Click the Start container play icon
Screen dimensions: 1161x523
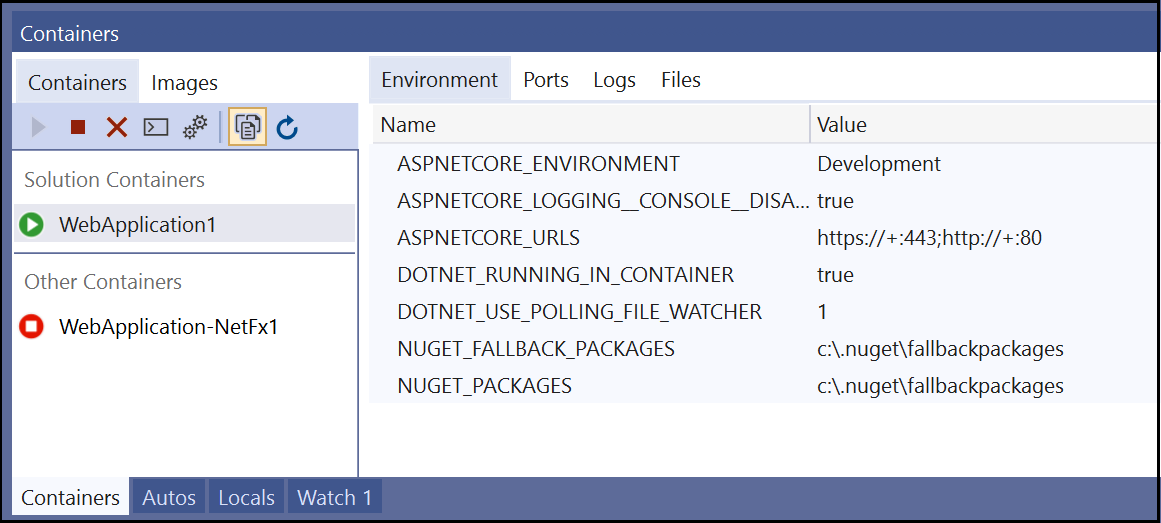pos(39,127)
